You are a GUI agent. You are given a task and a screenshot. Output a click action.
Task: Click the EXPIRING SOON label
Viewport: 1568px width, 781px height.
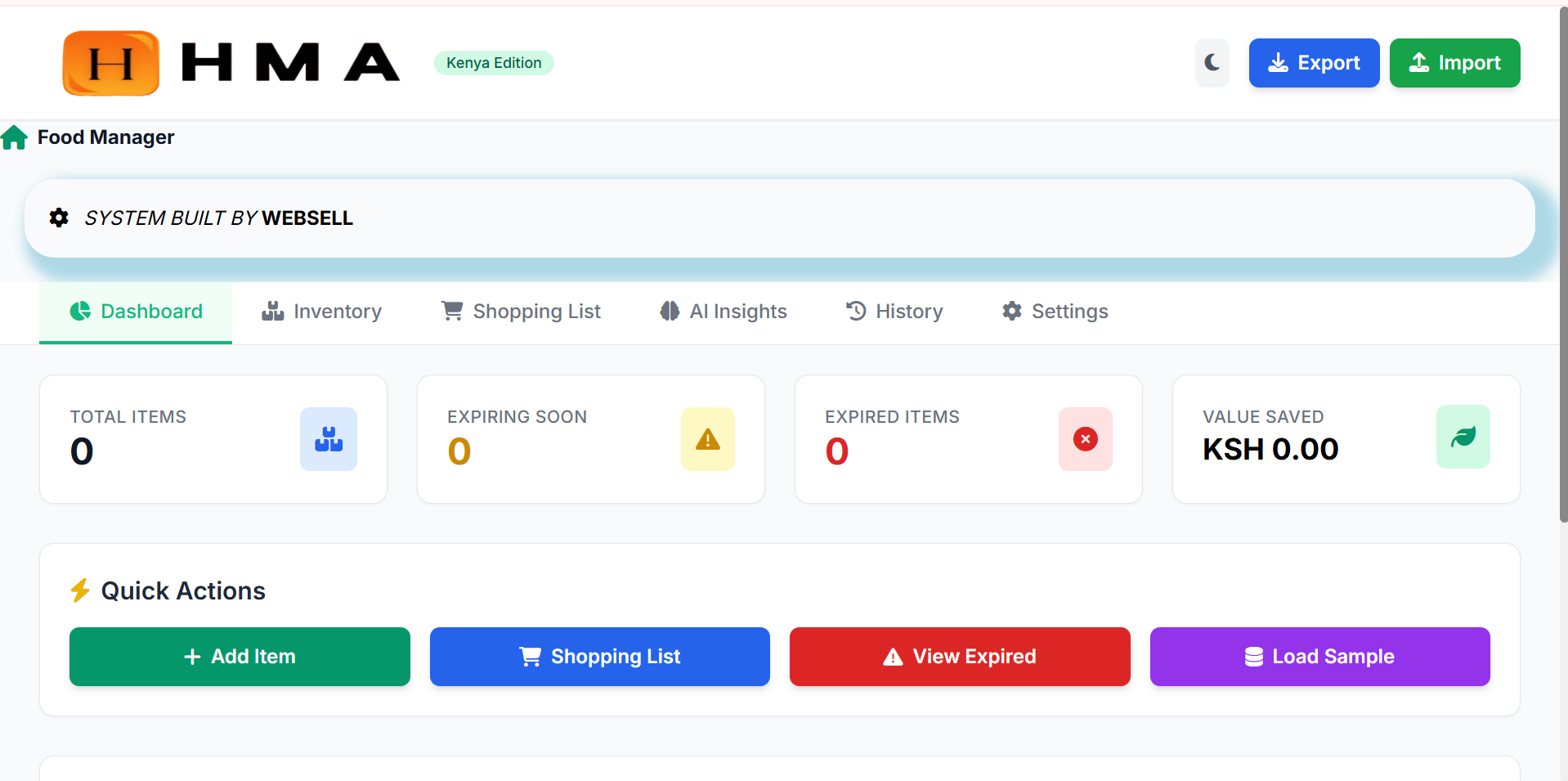pos(517,417)
